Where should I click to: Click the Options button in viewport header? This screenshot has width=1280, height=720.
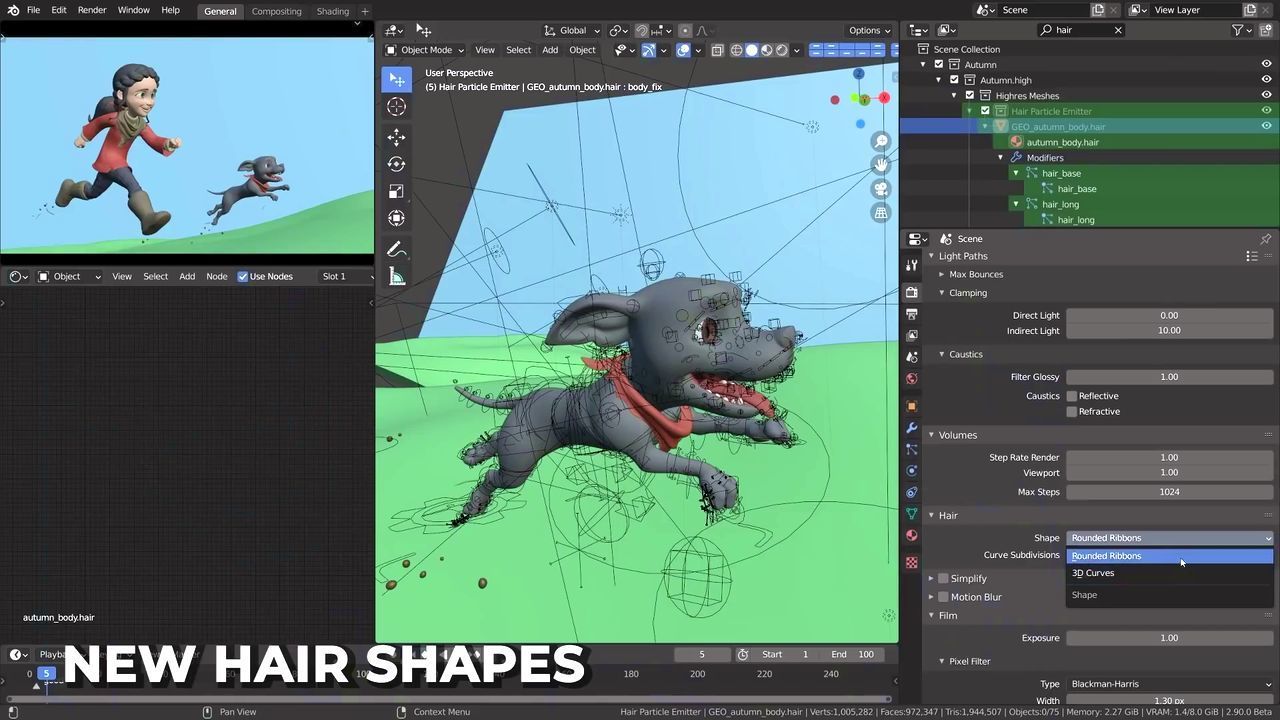[868, 30]
